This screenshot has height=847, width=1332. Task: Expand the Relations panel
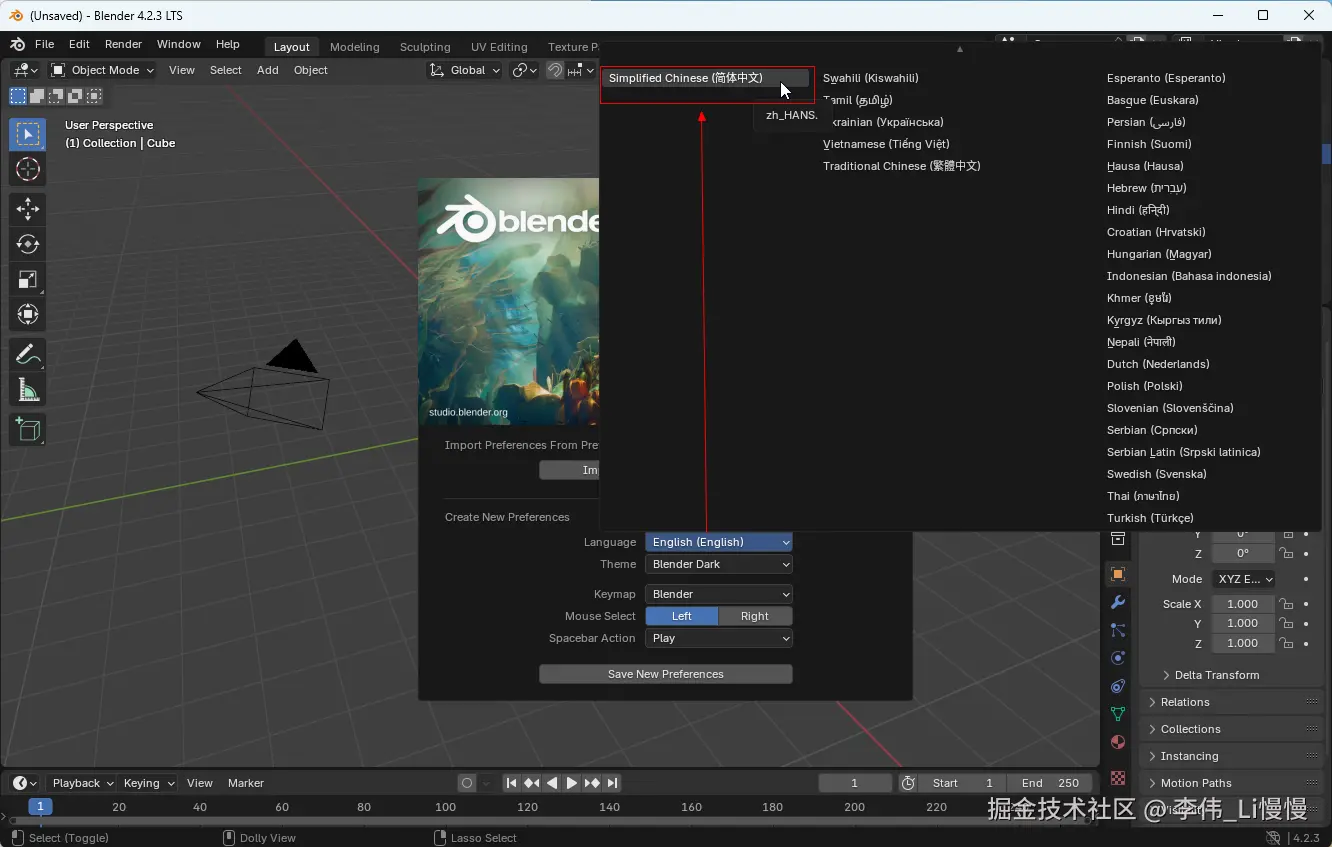(x=1232, y=702)
